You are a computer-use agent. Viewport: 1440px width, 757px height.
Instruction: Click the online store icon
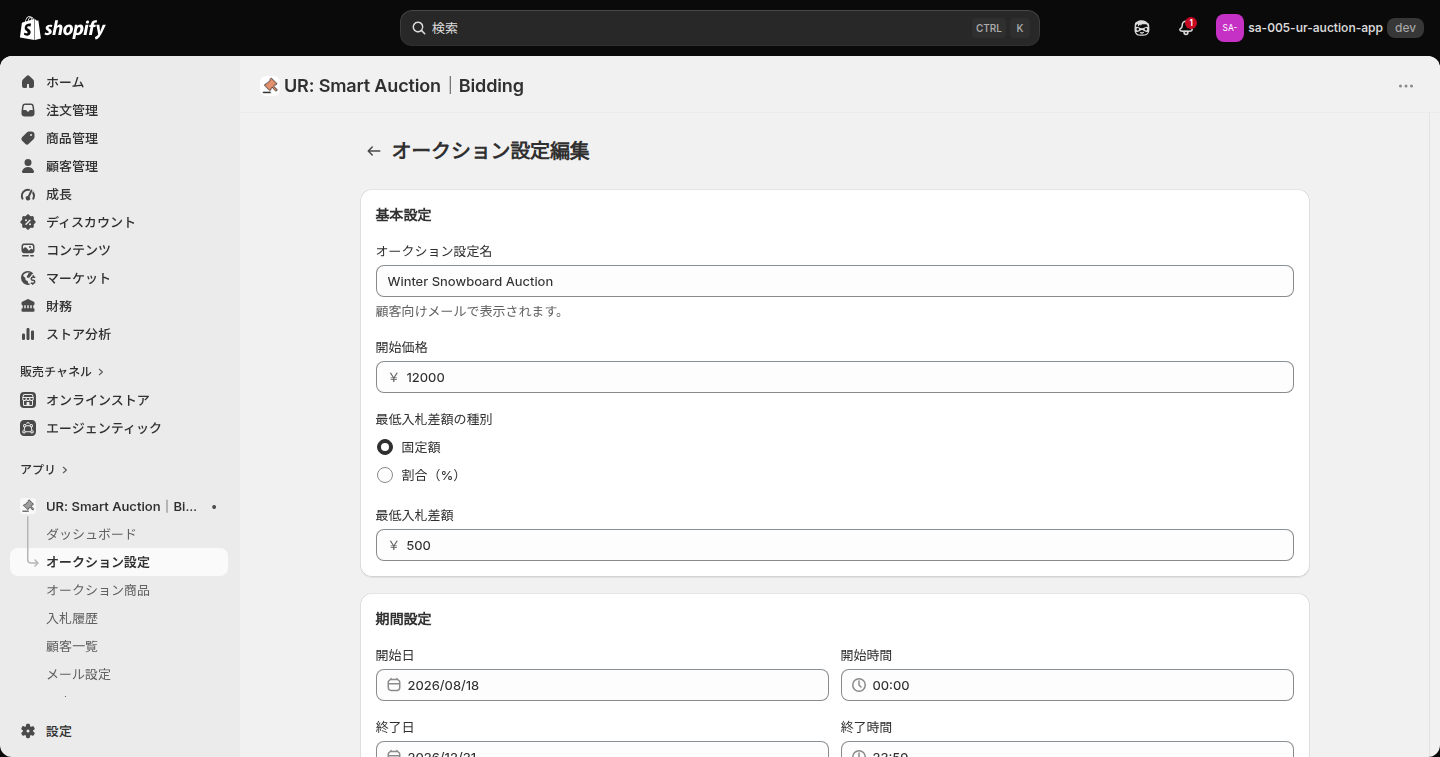point(28,400)
